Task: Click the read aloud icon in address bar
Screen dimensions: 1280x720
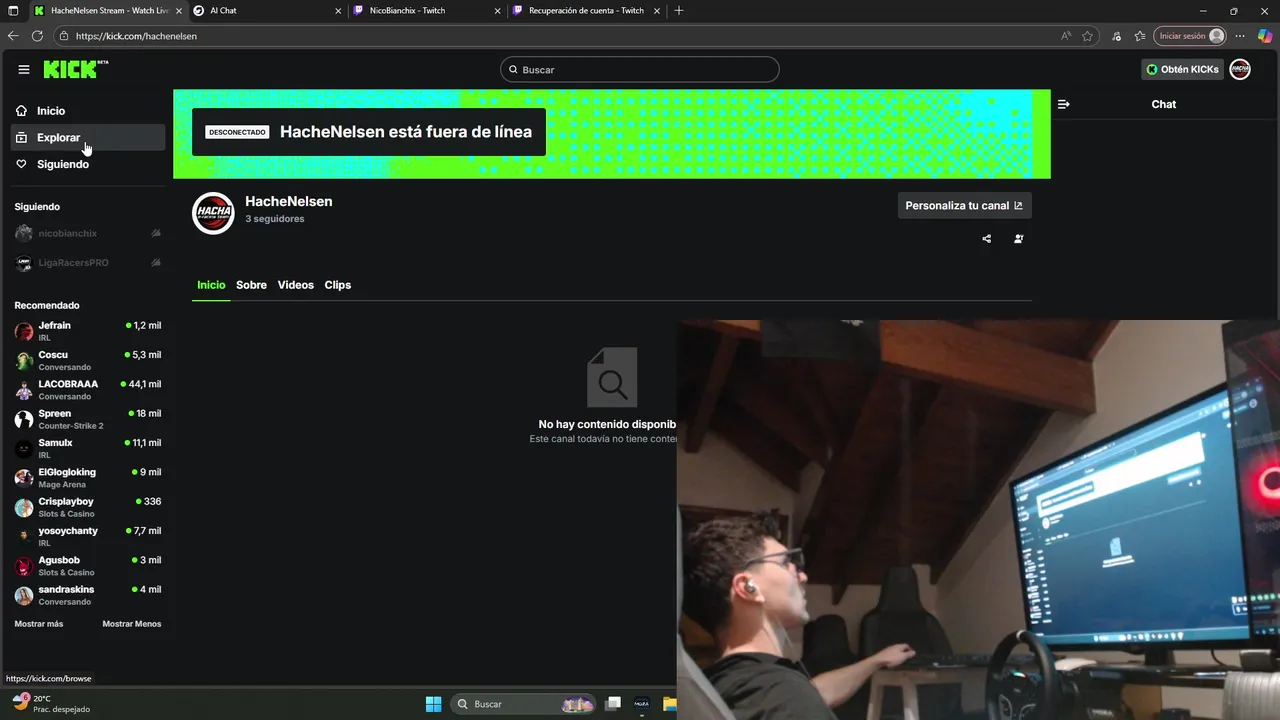Action: [x=1066, y=36]
